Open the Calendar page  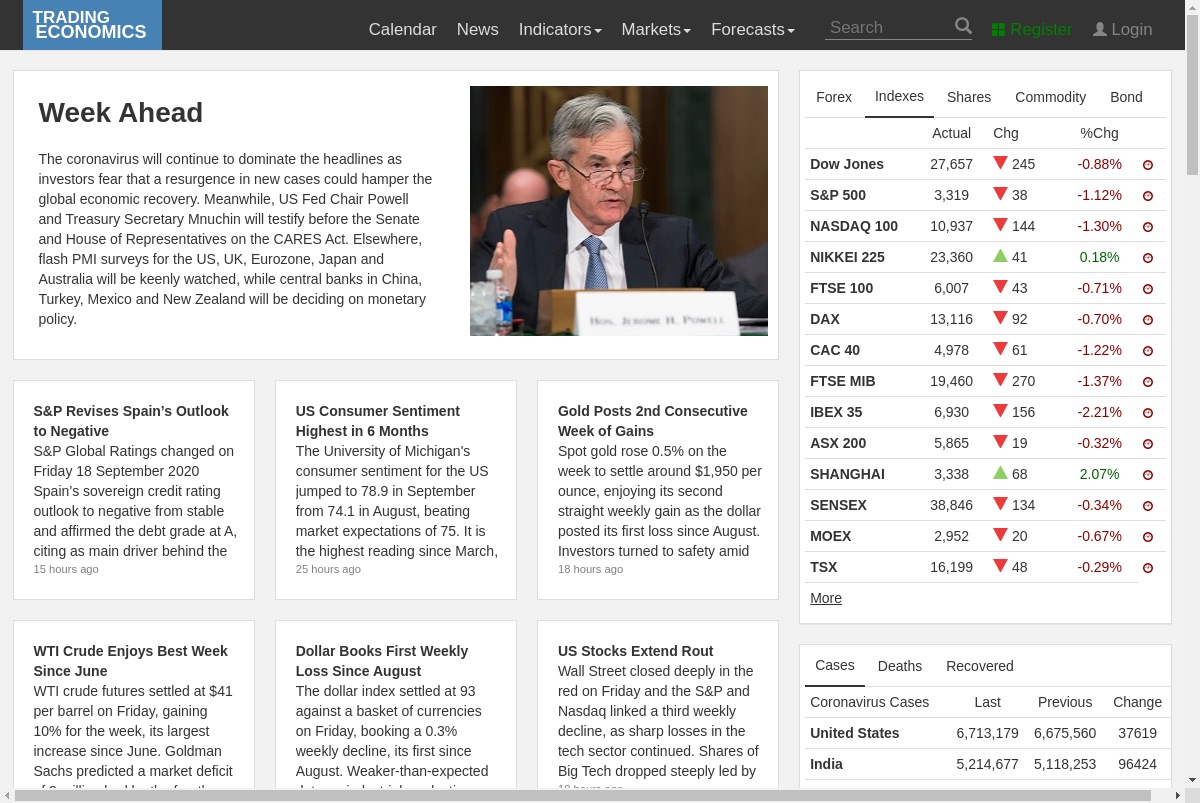point(403,30)
